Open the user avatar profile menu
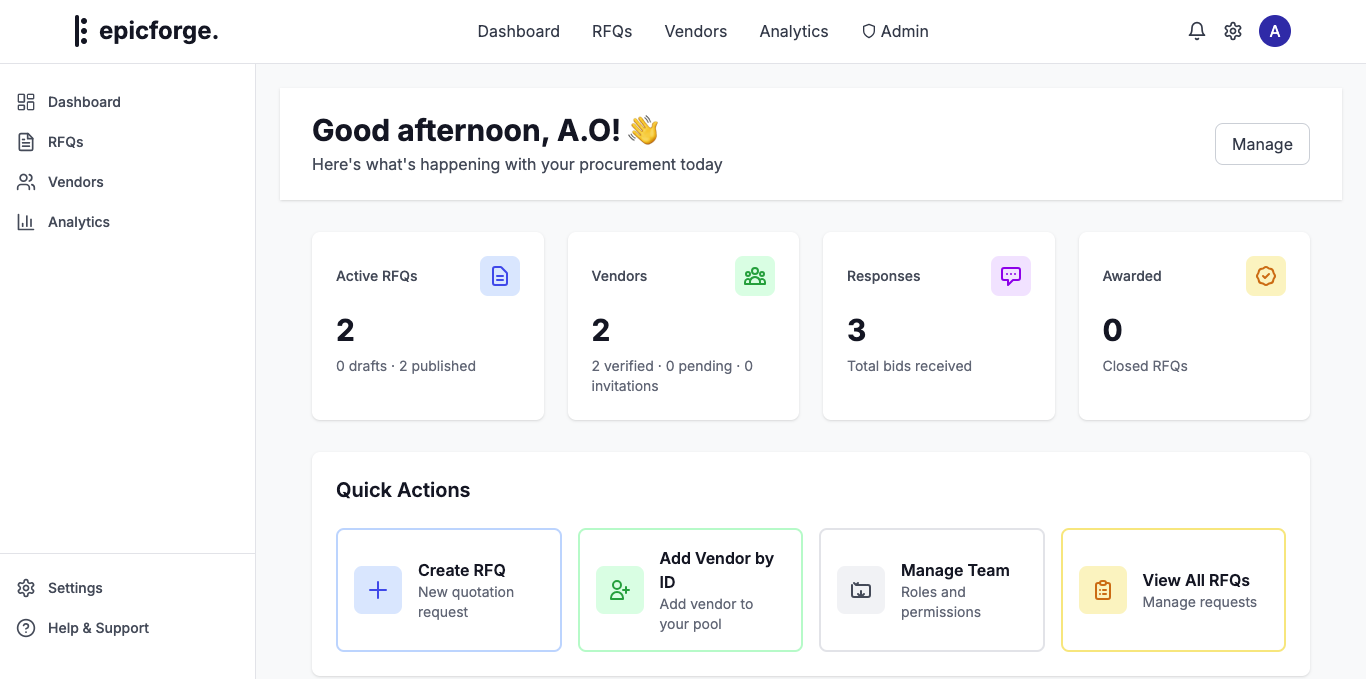 [1274, 31]
